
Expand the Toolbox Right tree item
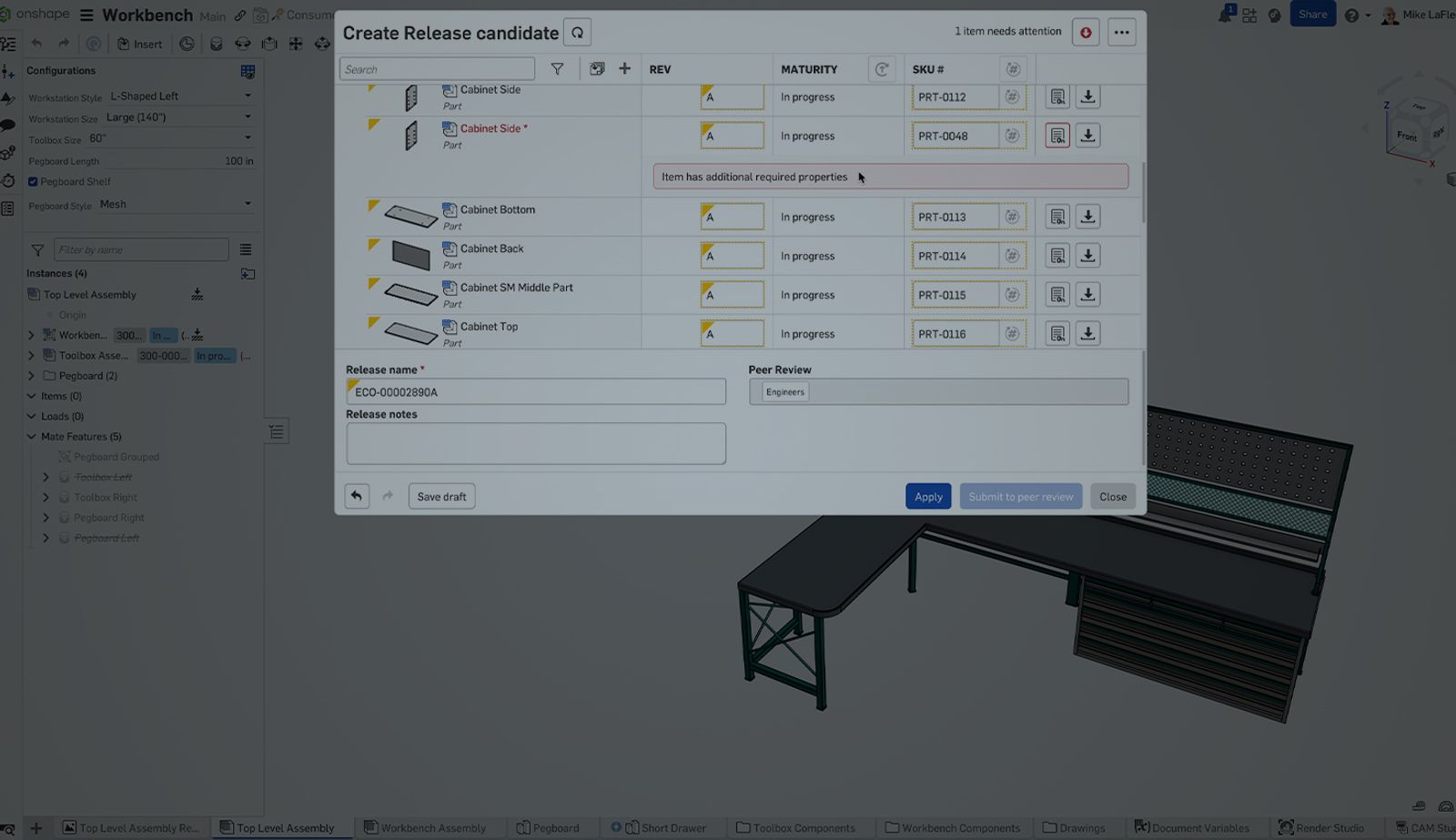[x=46, y=497]
